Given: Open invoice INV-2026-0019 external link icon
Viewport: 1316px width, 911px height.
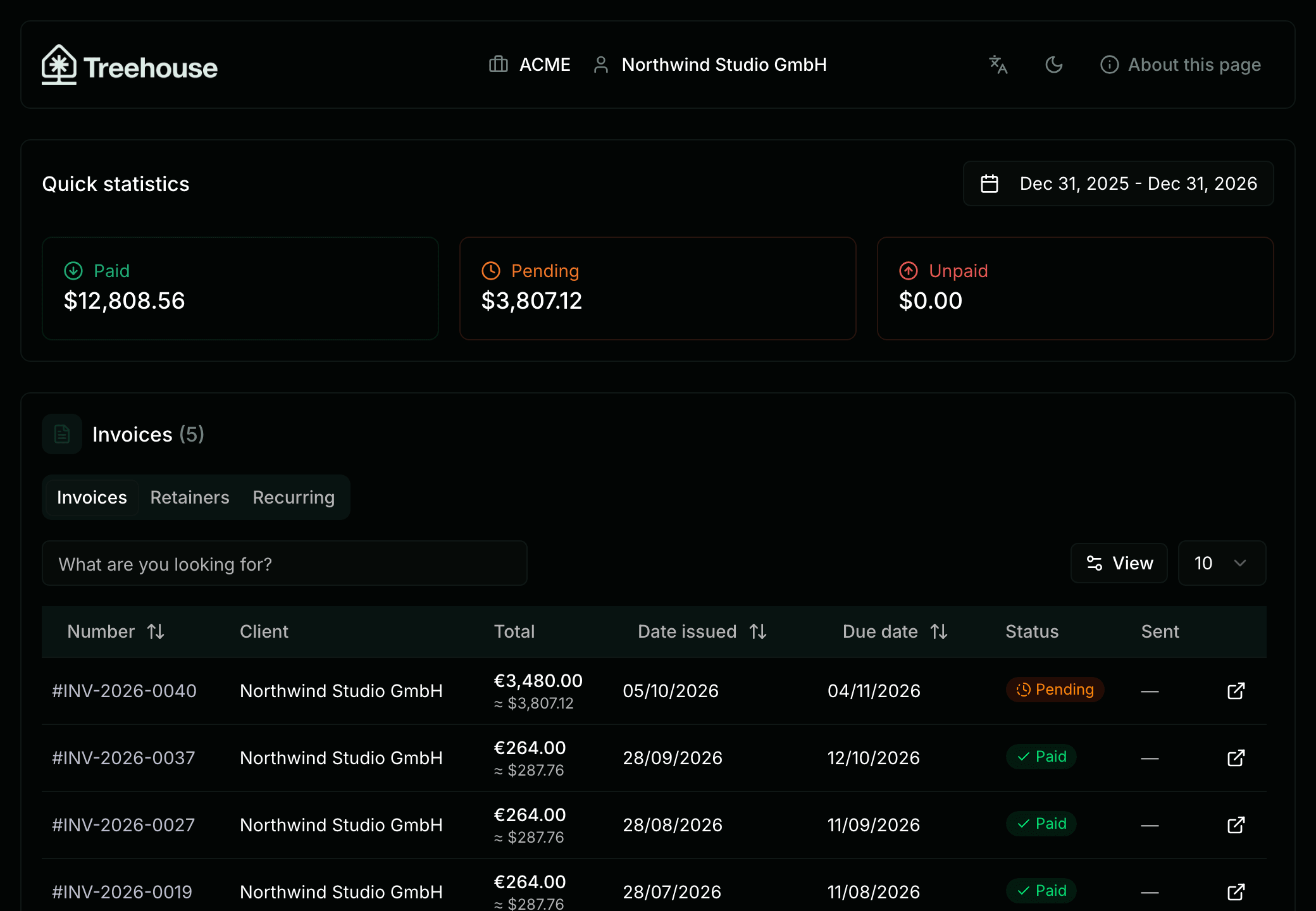Looking at the screenshot, I should (1236, 892).
